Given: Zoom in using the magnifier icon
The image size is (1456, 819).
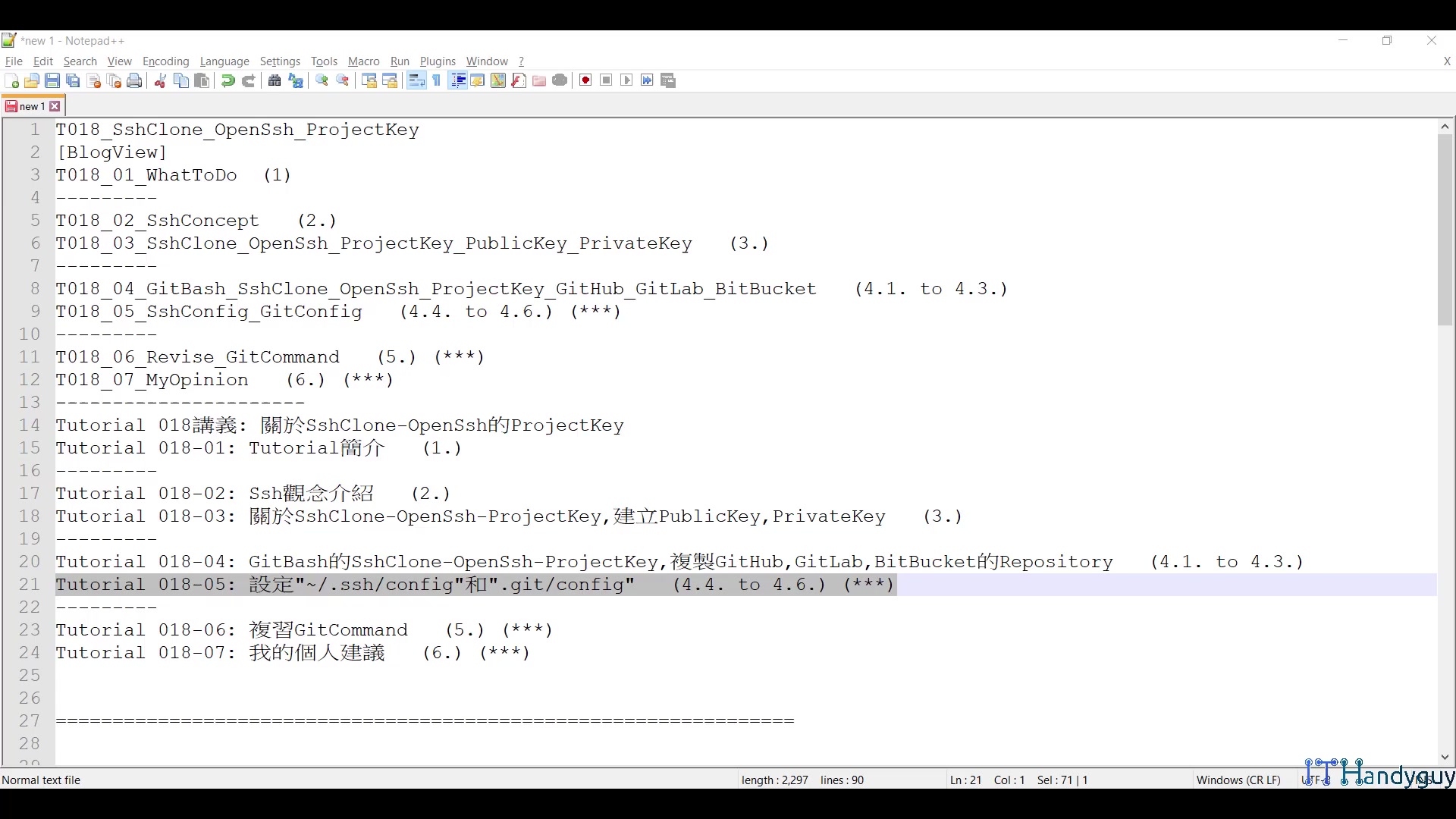Looking at the screenshot, I should point(322,80).
